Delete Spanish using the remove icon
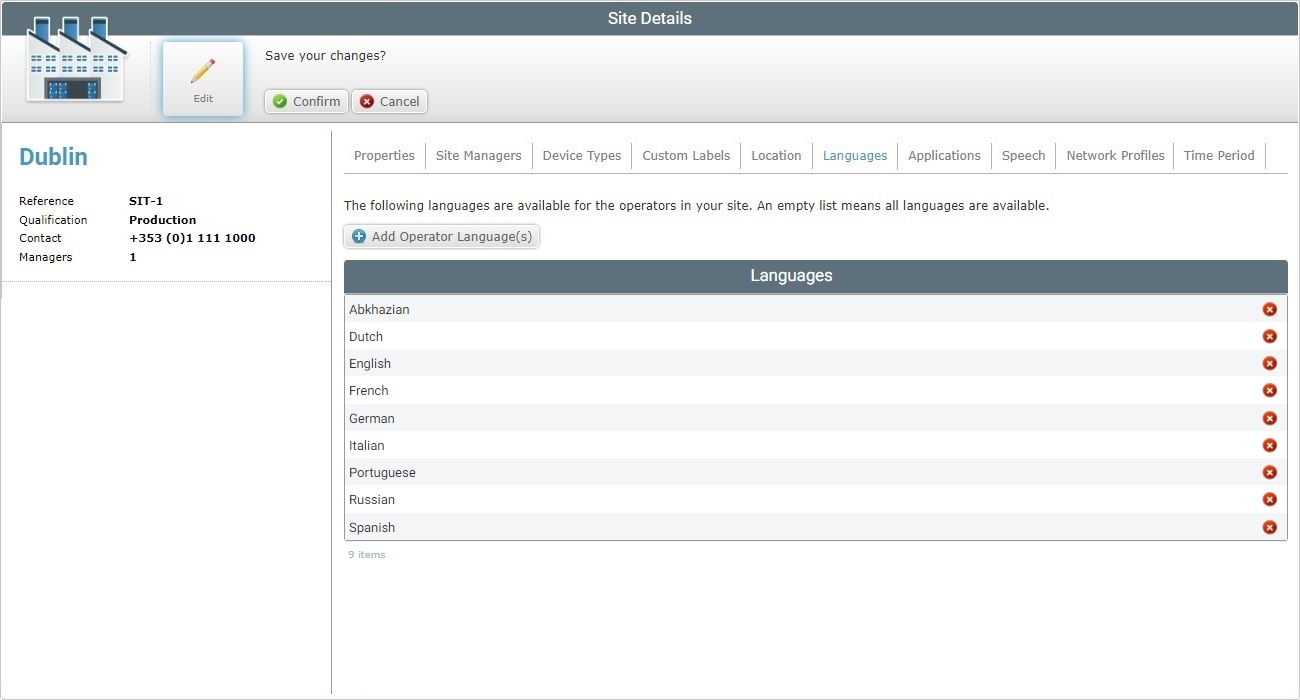Viewport: 1300px width, 700px height. click(1270, 527)
